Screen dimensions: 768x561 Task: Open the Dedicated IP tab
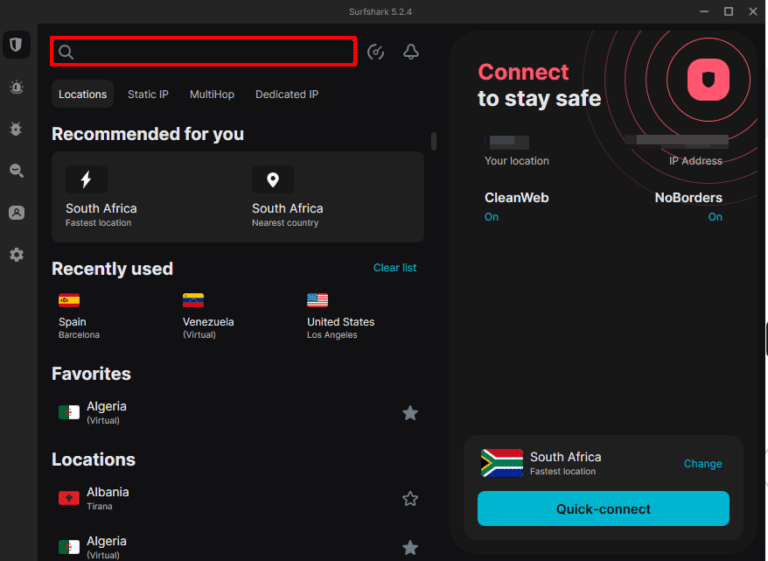287,95
